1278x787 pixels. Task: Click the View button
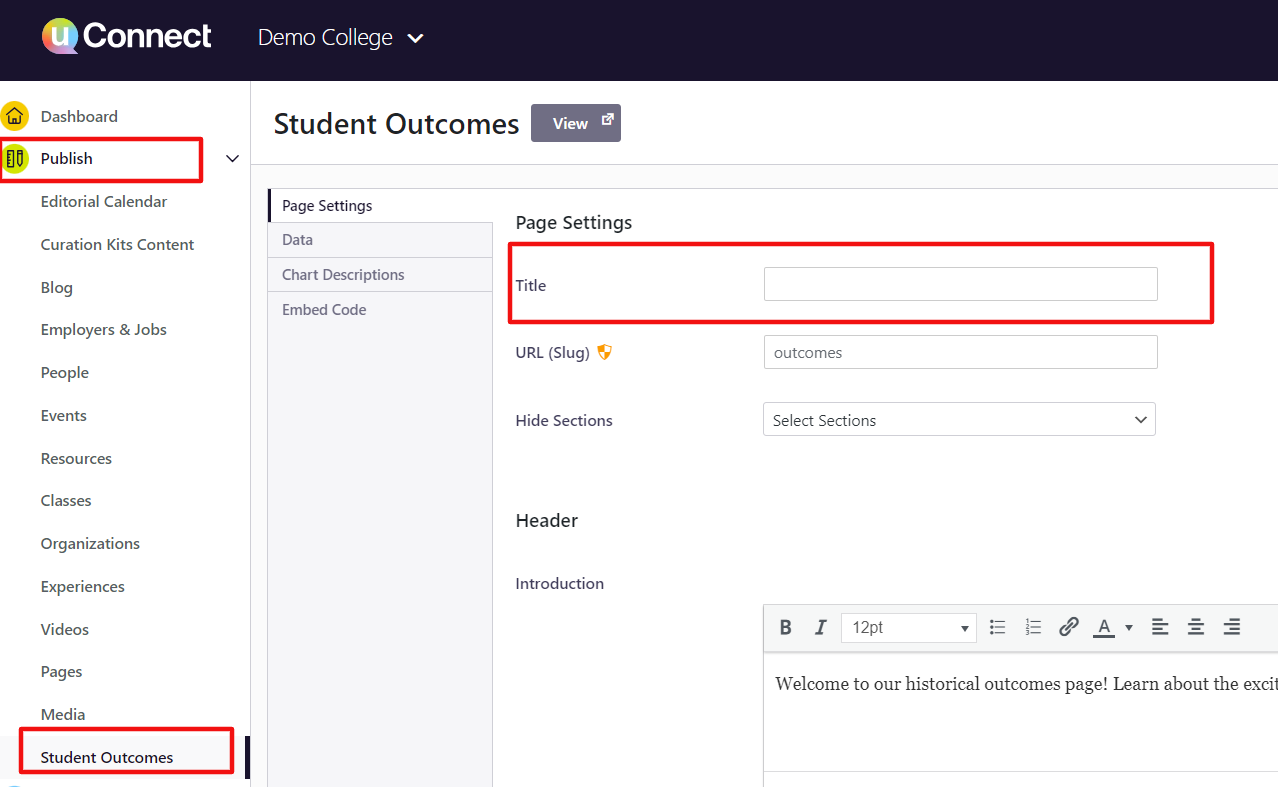pyautogui.click(x=575, y=123)
